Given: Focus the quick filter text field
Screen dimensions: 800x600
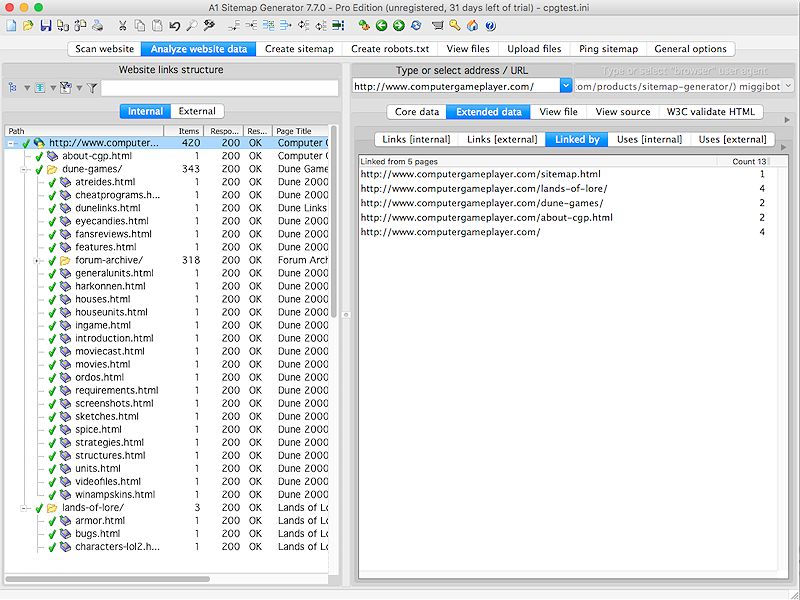Looking at the screenshot, I should 220,88.
